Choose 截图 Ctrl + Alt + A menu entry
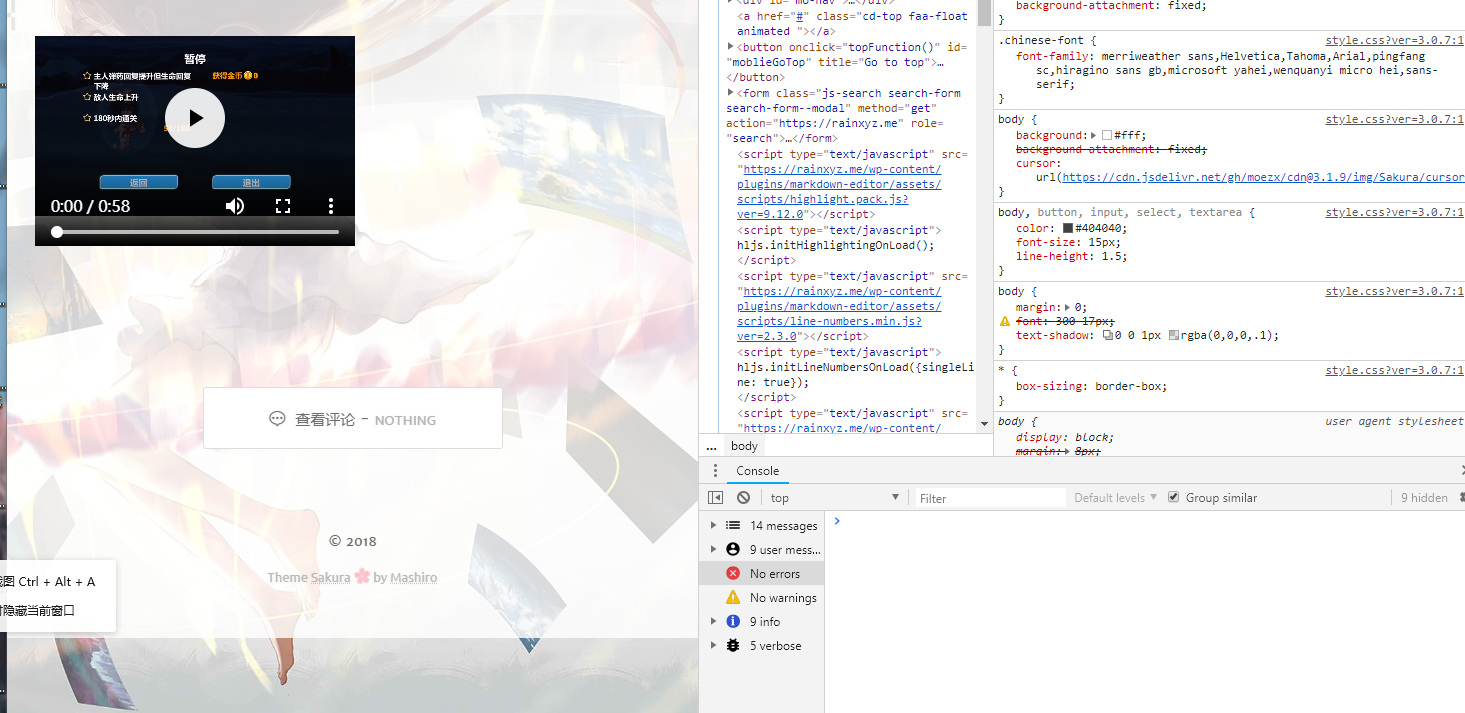The height and width of the screenshot is (713, 1465). (x=50, y=581)
